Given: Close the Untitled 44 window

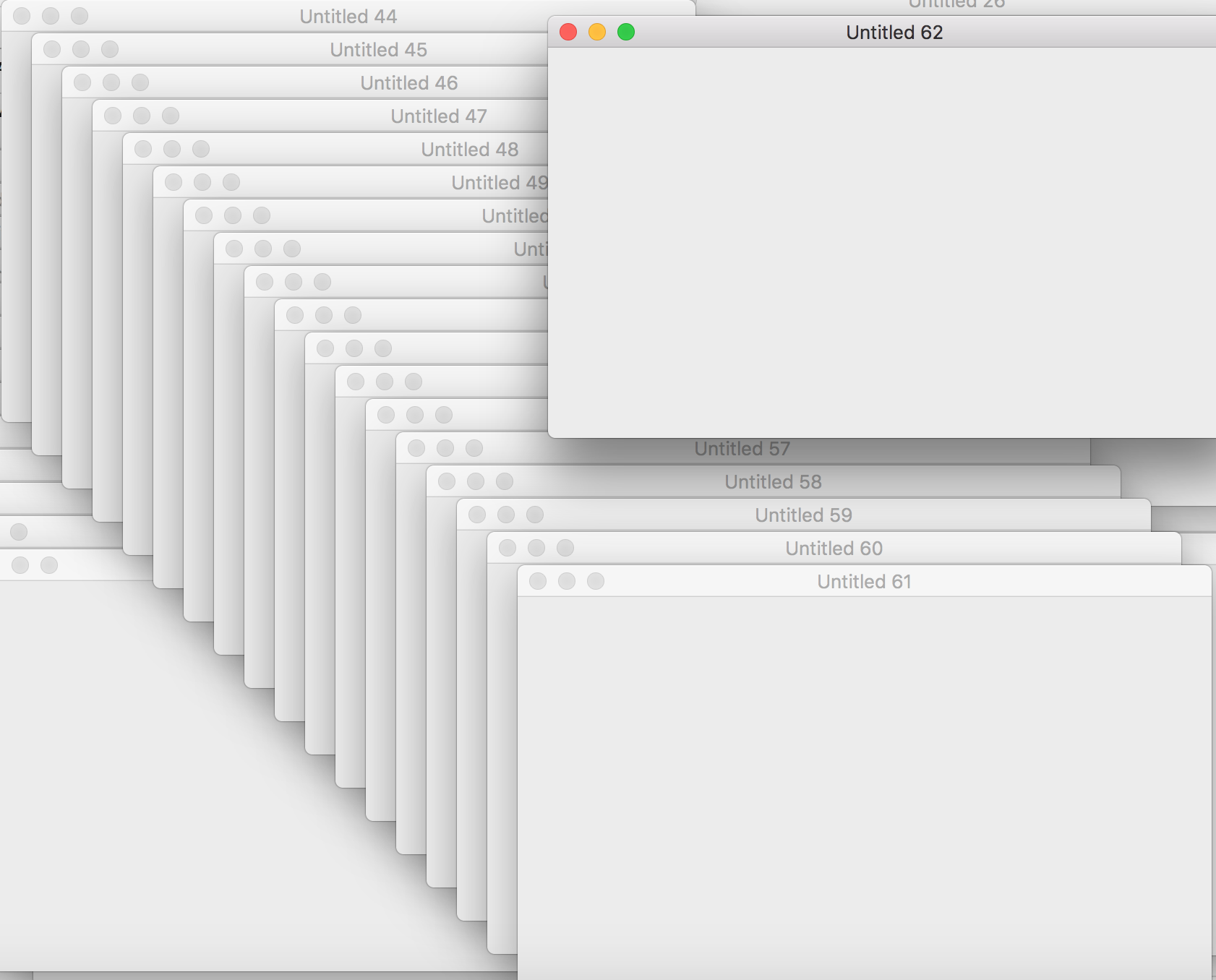Looking at the screenshot, I should (22, 16).
